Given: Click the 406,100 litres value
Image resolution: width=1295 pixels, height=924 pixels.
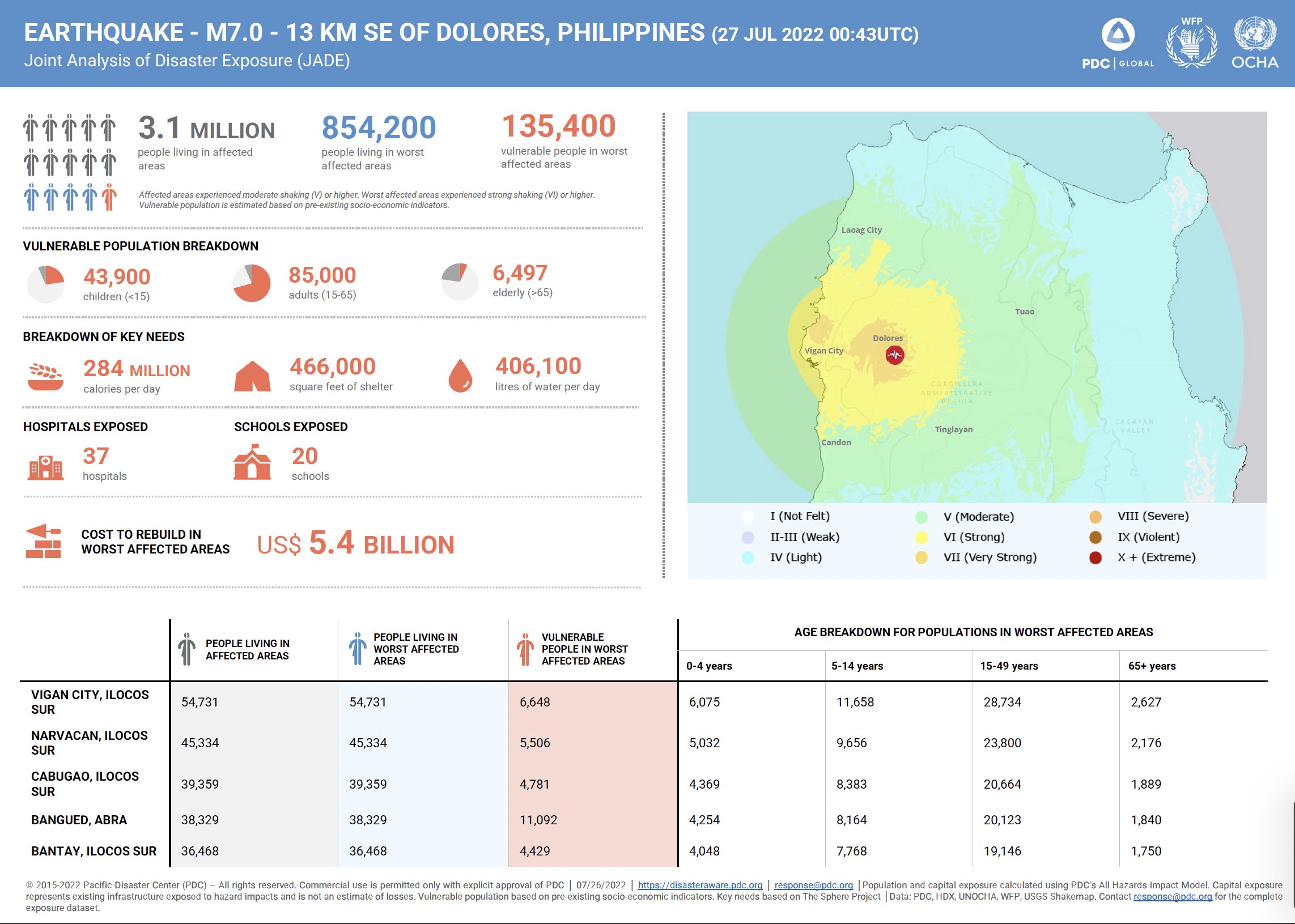Looking at the screenshot, I should (x=538, y=366).
